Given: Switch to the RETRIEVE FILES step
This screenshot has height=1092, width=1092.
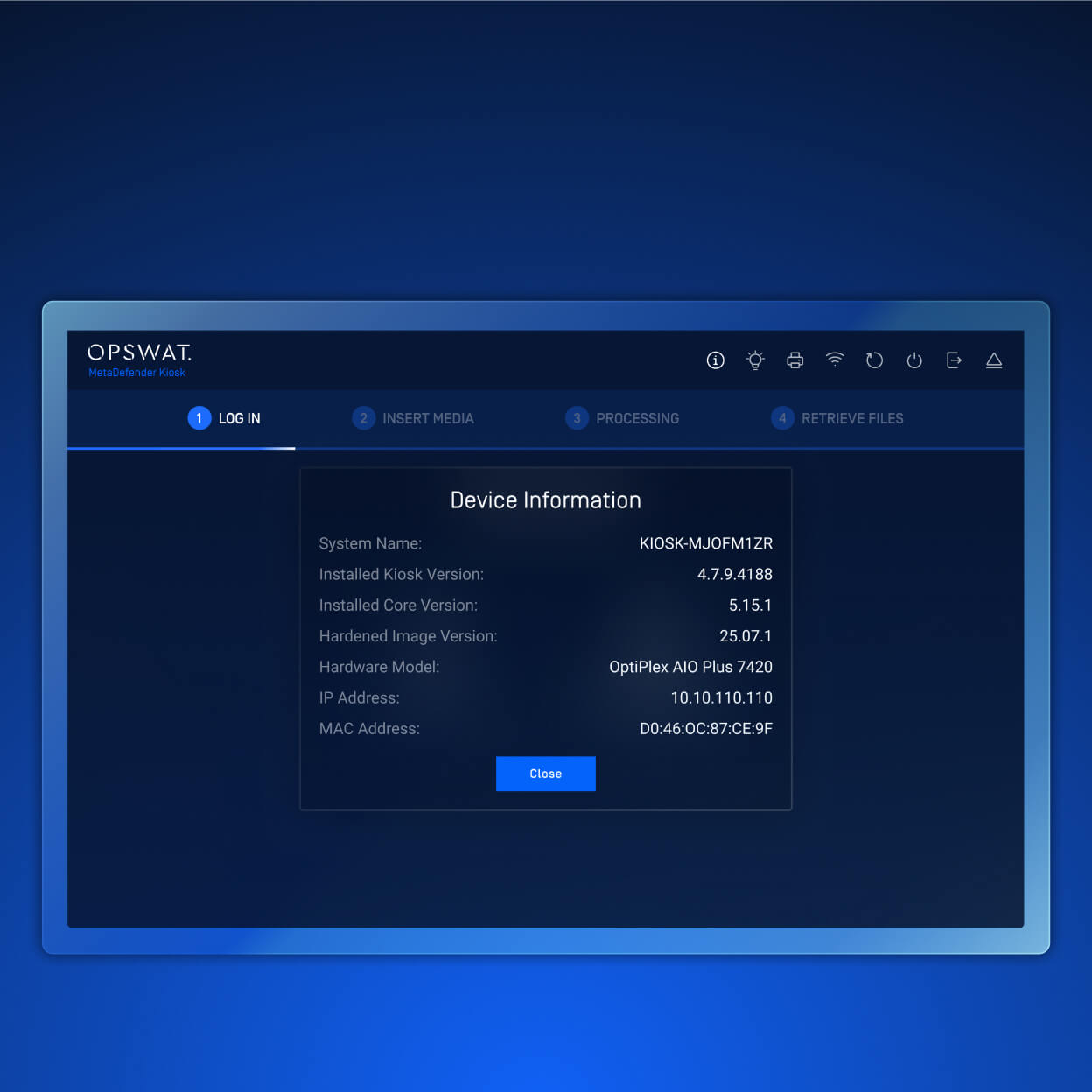Looking at the screenshot, I should pyautogui.click(x=837, y=418).
